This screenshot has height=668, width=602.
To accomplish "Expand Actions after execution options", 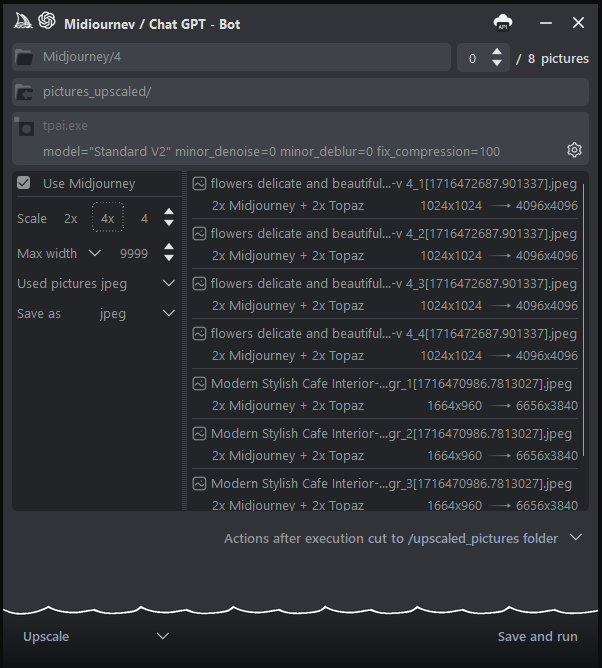I will tap(575, 538).
